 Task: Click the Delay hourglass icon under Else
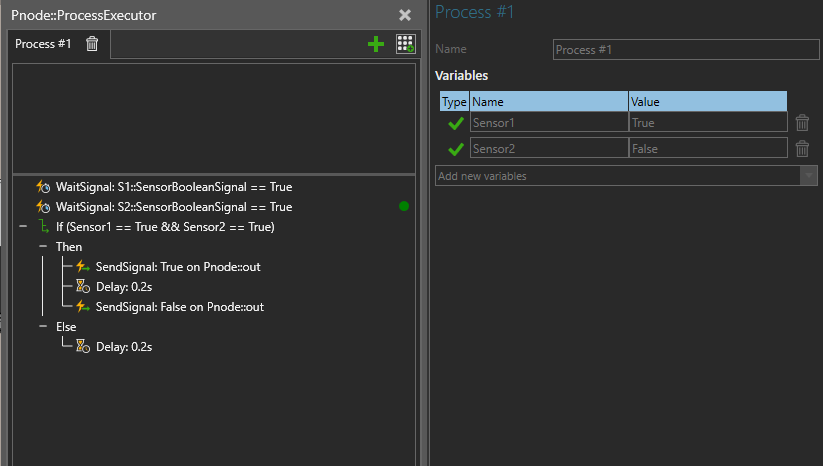tap(83, 346)
